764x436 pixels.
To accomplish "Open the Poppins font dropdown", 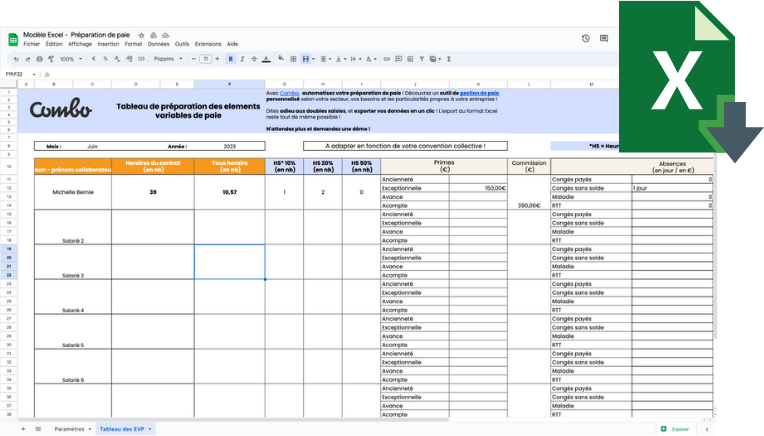I will [x=168, y=59].
